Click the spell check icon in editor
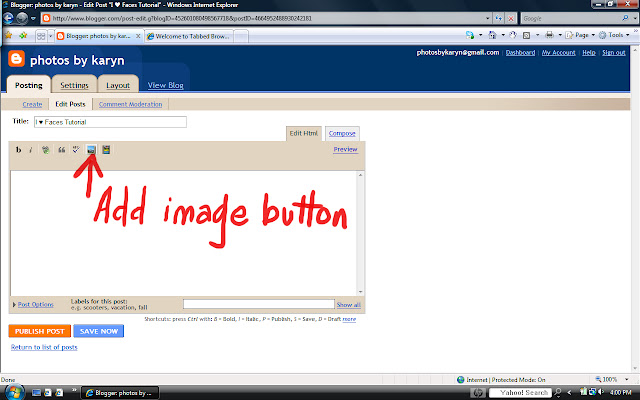Screen dimensions: 640x400 [x=76, y=150]
